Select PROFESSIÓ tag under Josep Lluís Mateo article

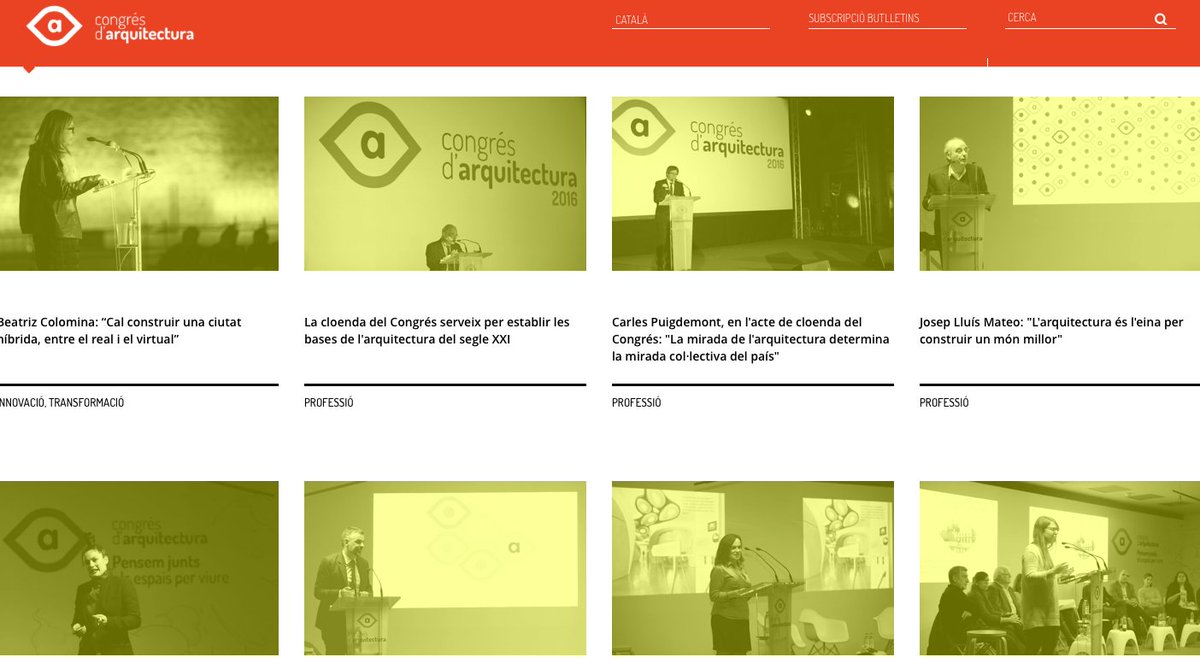944,403
